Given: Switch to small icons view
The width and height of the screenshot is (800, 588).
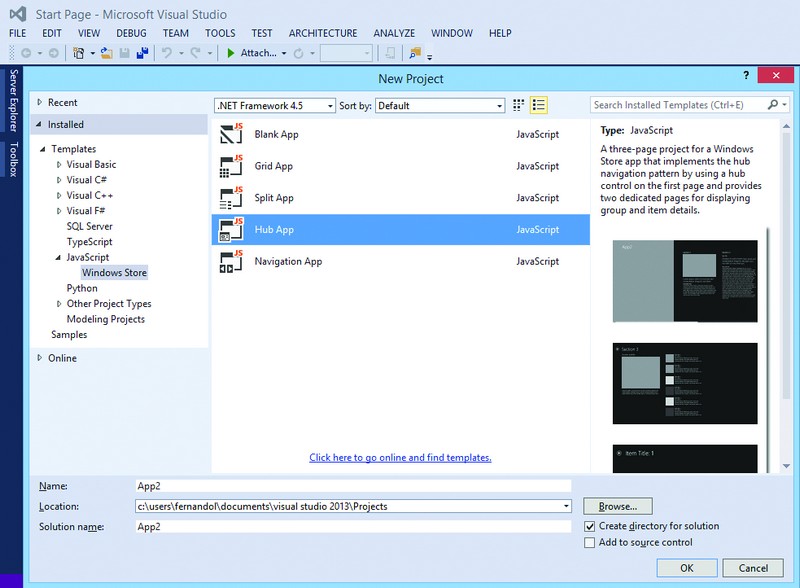Looking at the screenshot, I should (518, 105).
